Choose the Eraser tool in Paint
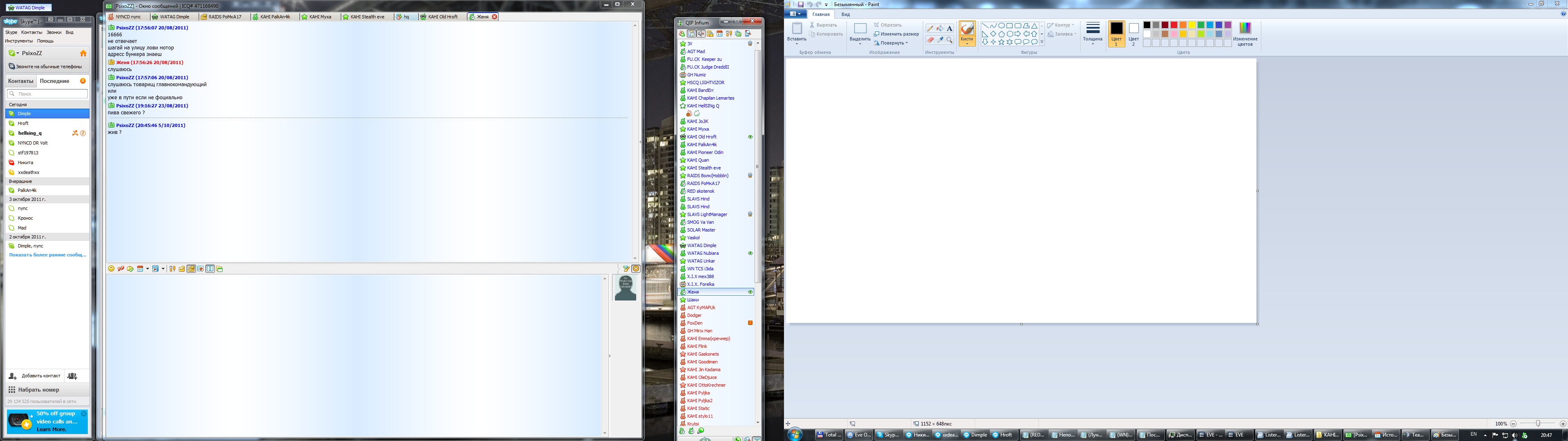The image size is (1568, 441). pos(930,40)
